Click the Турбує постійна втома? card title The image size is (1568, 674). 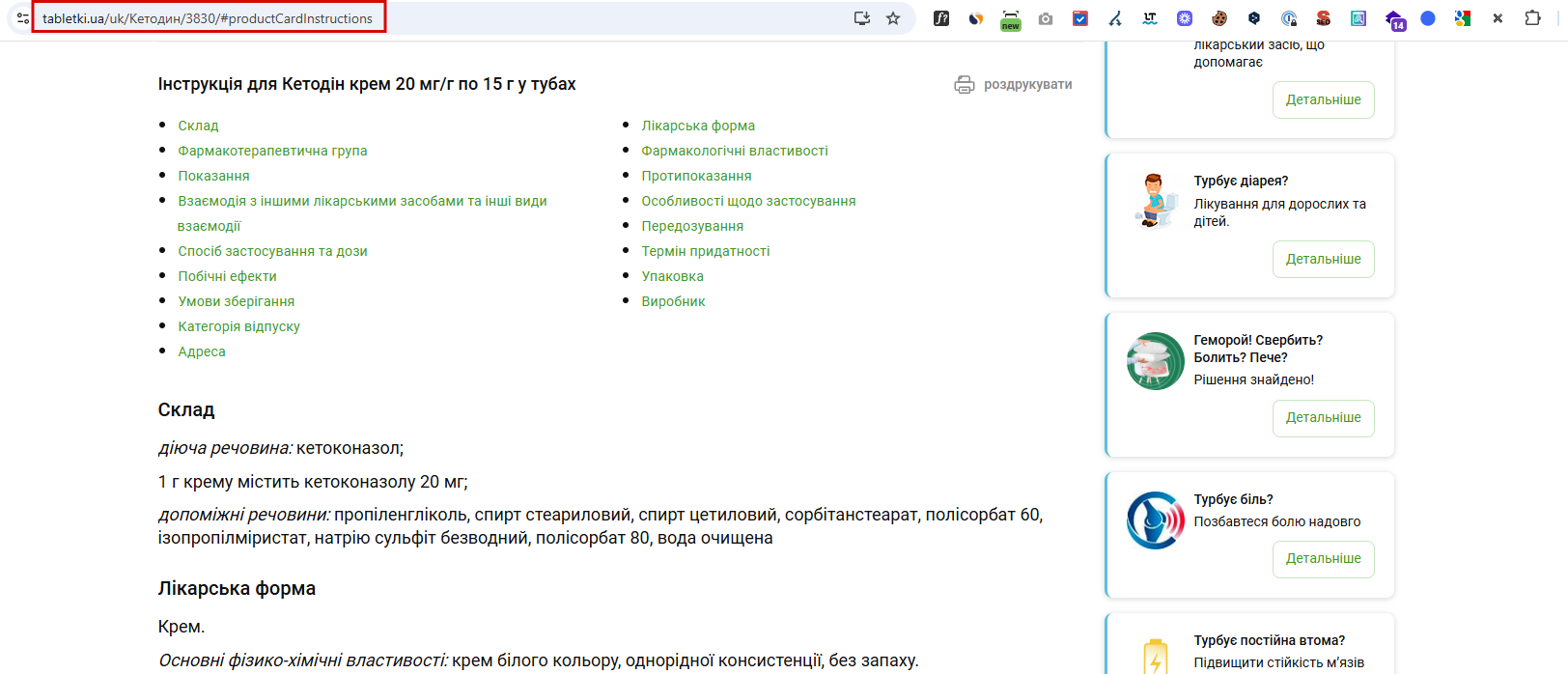coord(1269,640)
